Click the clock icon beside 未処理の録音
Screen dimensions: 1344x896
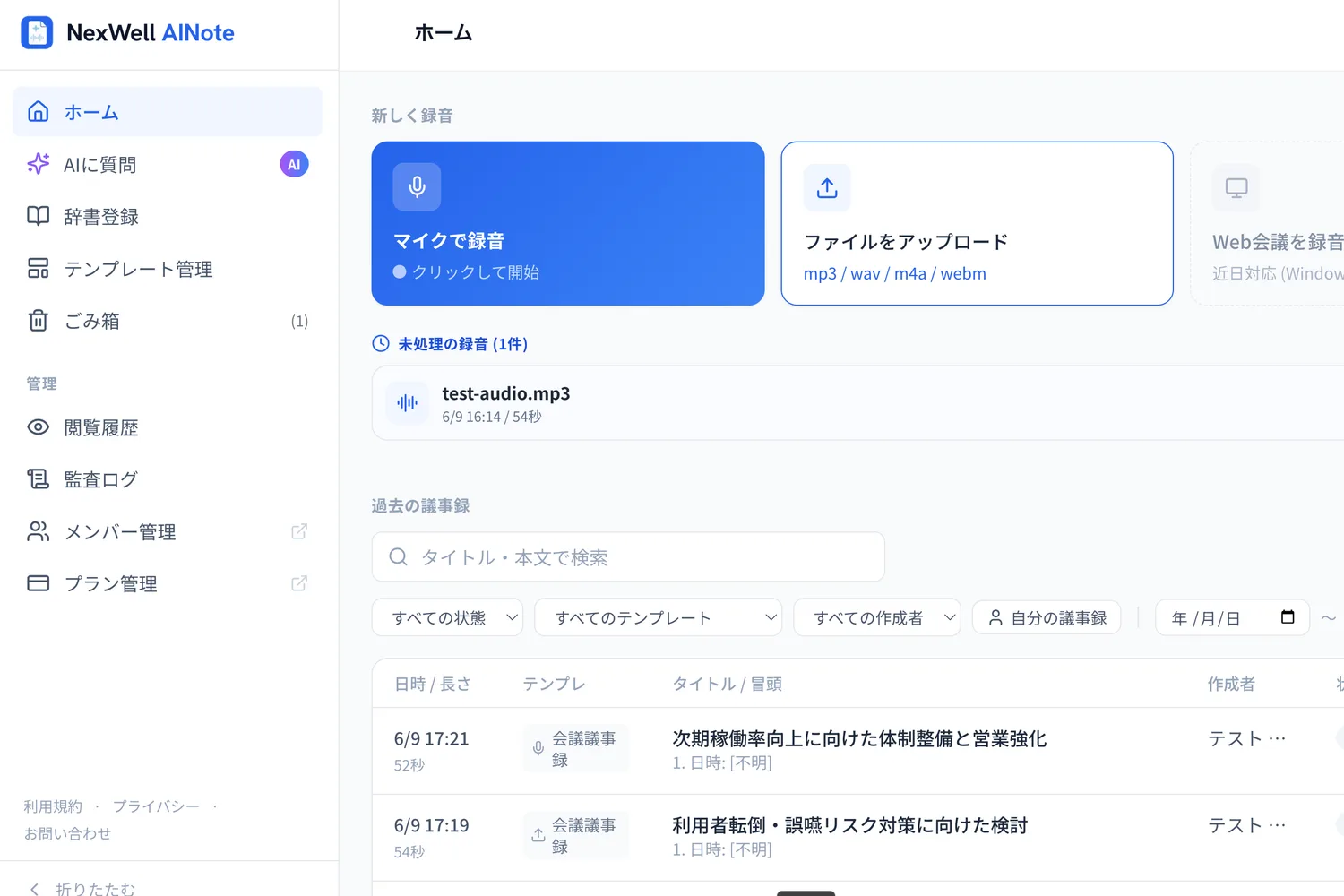pyautogui.click(x=381, y=343)
